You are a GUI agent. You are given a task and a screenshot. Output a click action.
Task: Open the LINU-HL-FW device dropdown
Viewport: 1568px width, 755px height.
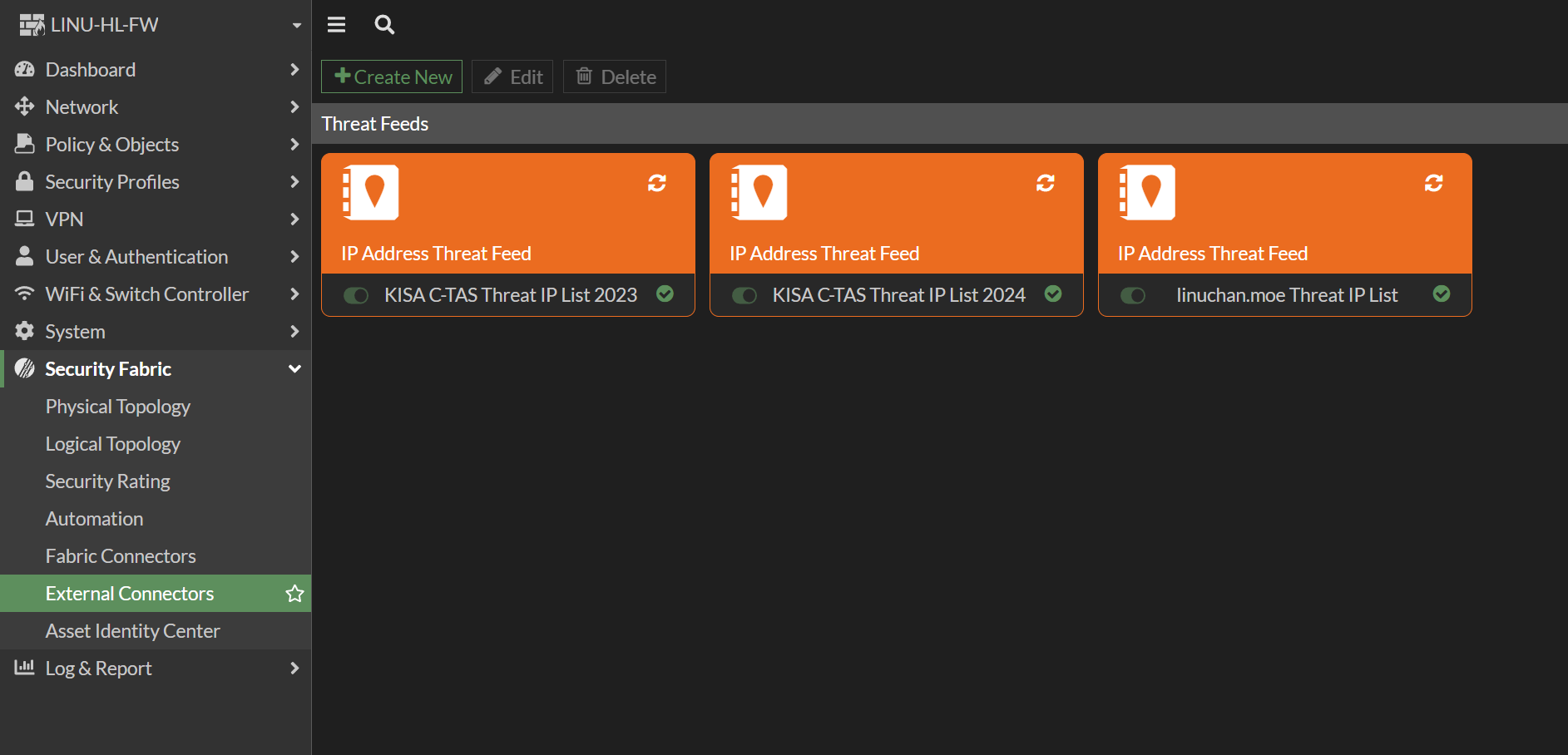click(297, 26)
